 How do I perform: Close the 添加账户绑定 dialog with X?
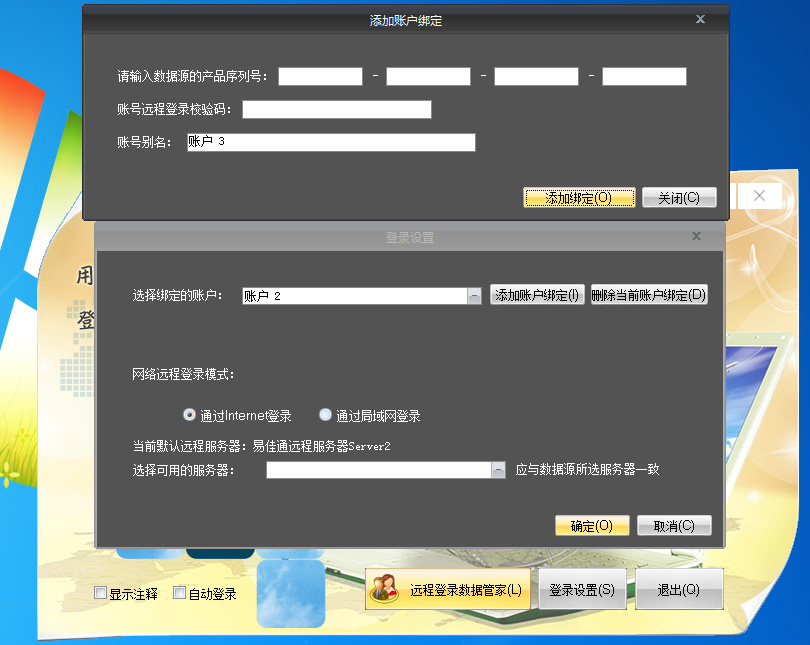click(700, 19)
